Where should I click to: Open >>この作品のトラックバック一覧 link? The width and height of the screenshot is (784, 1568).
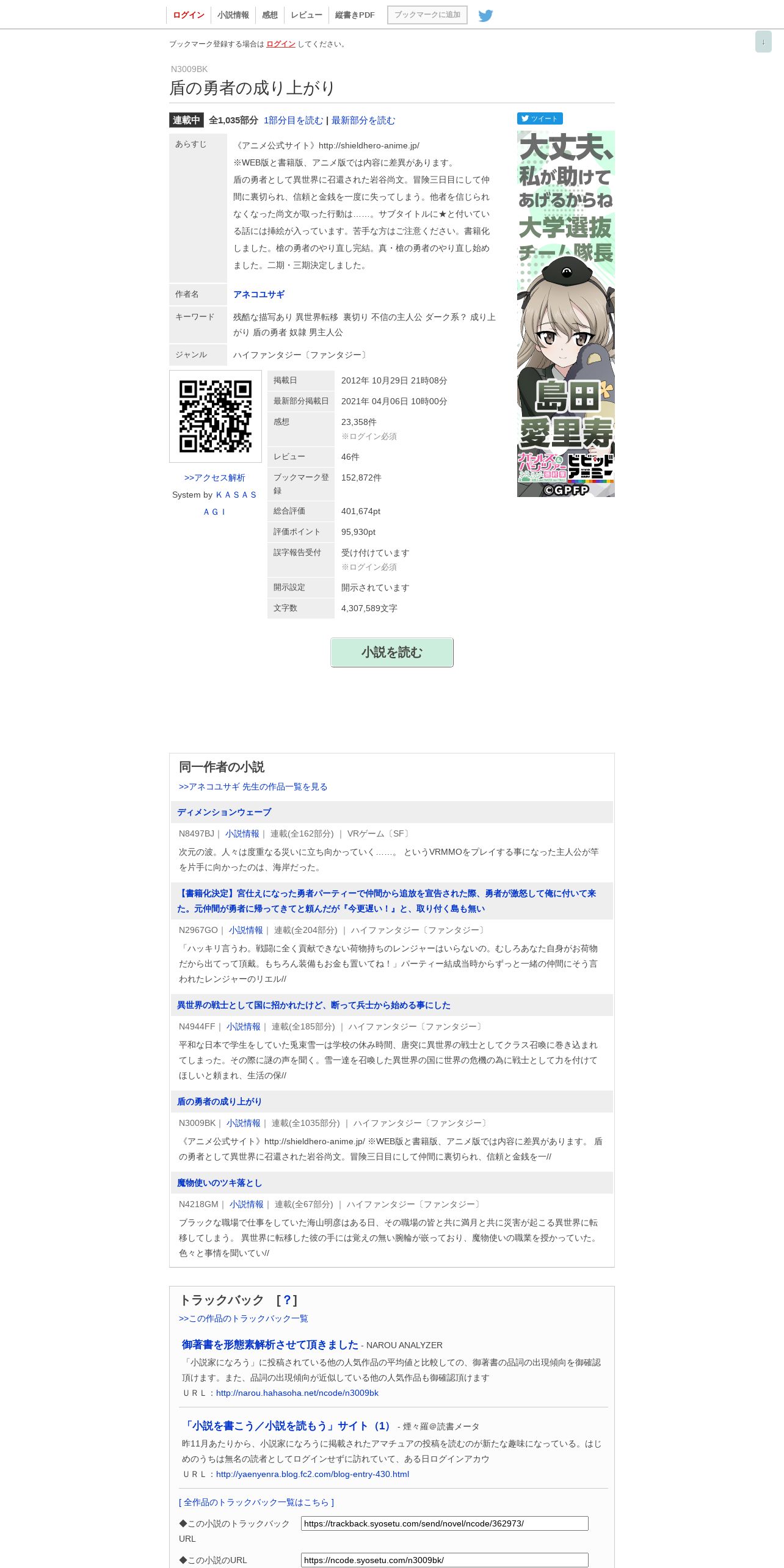click(x=244, y=1318)
